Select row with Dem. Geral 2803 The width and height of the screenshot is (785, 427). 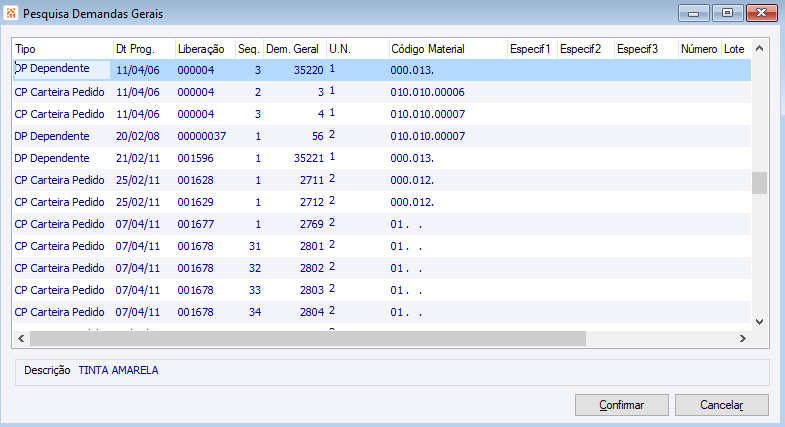coord(382,290)
